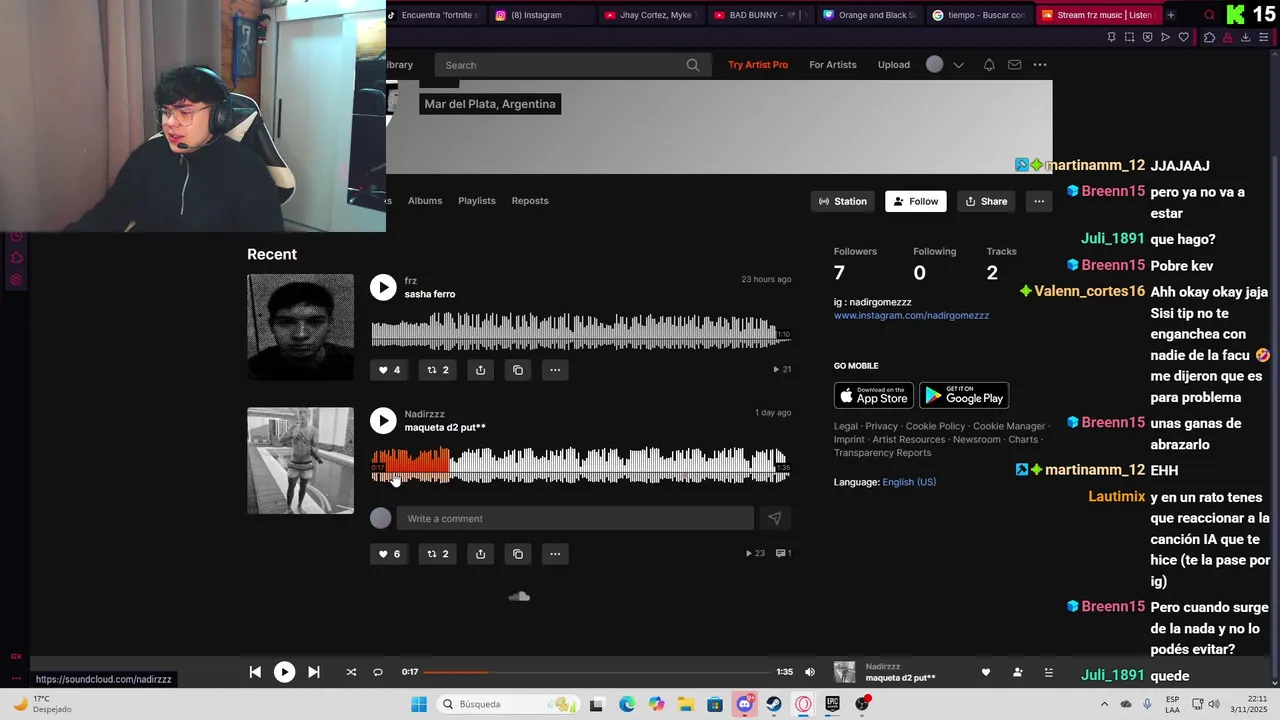Open Followers count
This screenshot has width=1280, height=720.
pyautogui.click(x=855, y=264)
